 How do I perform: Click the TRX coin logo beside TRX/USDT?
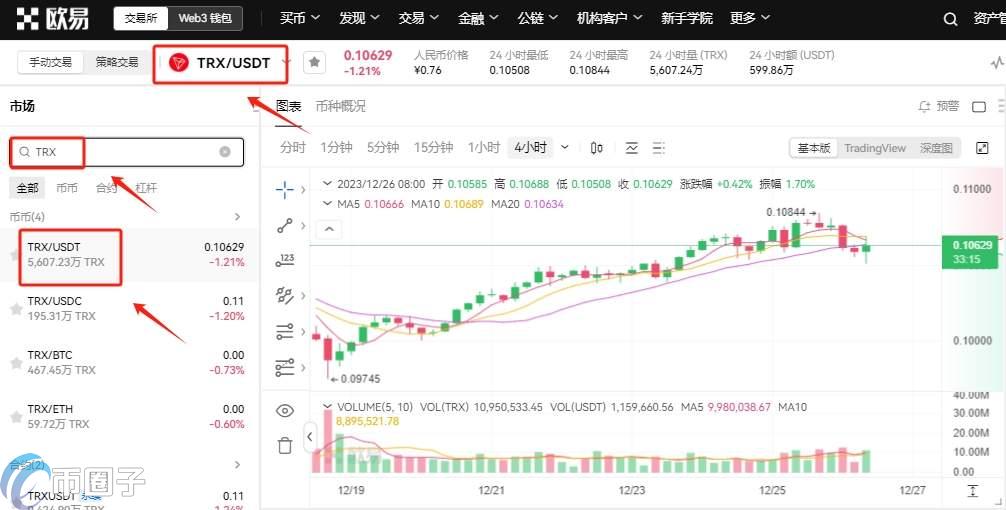(178, 63)
